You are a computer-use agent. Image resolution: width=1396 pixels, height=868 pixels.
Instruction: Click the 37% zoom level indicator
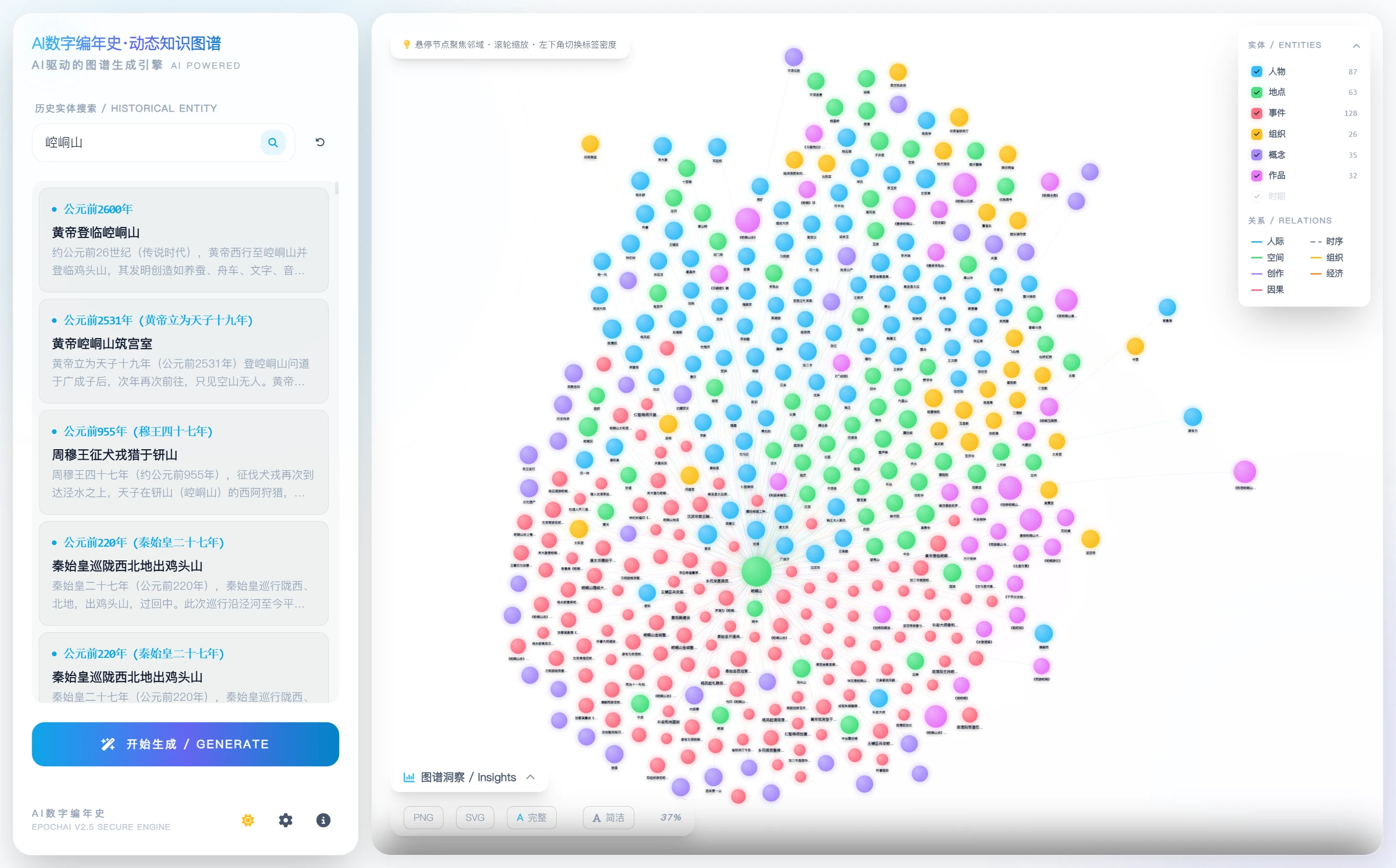(x=670, y=818)
